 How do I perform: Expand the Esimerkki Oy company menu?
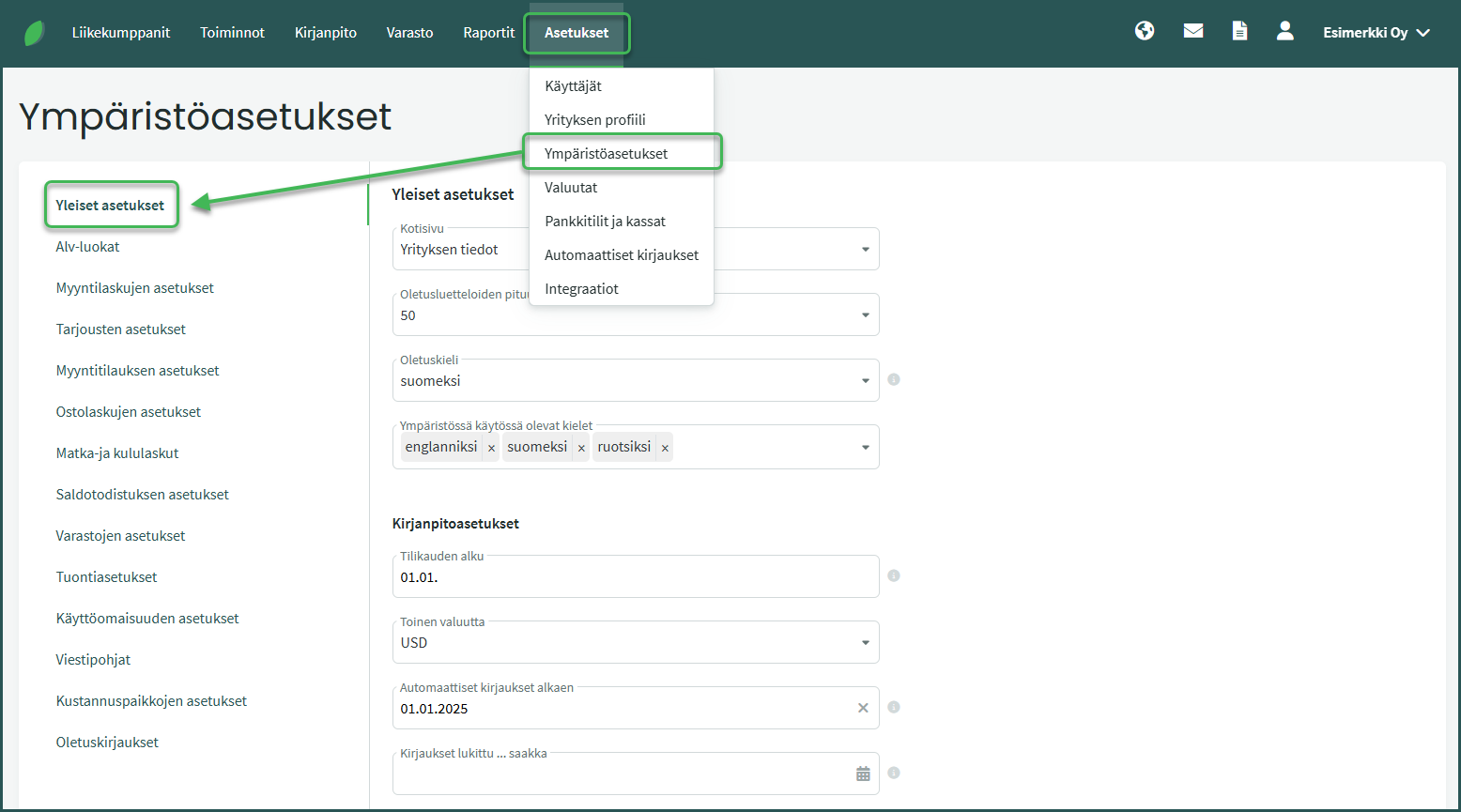1376,33
